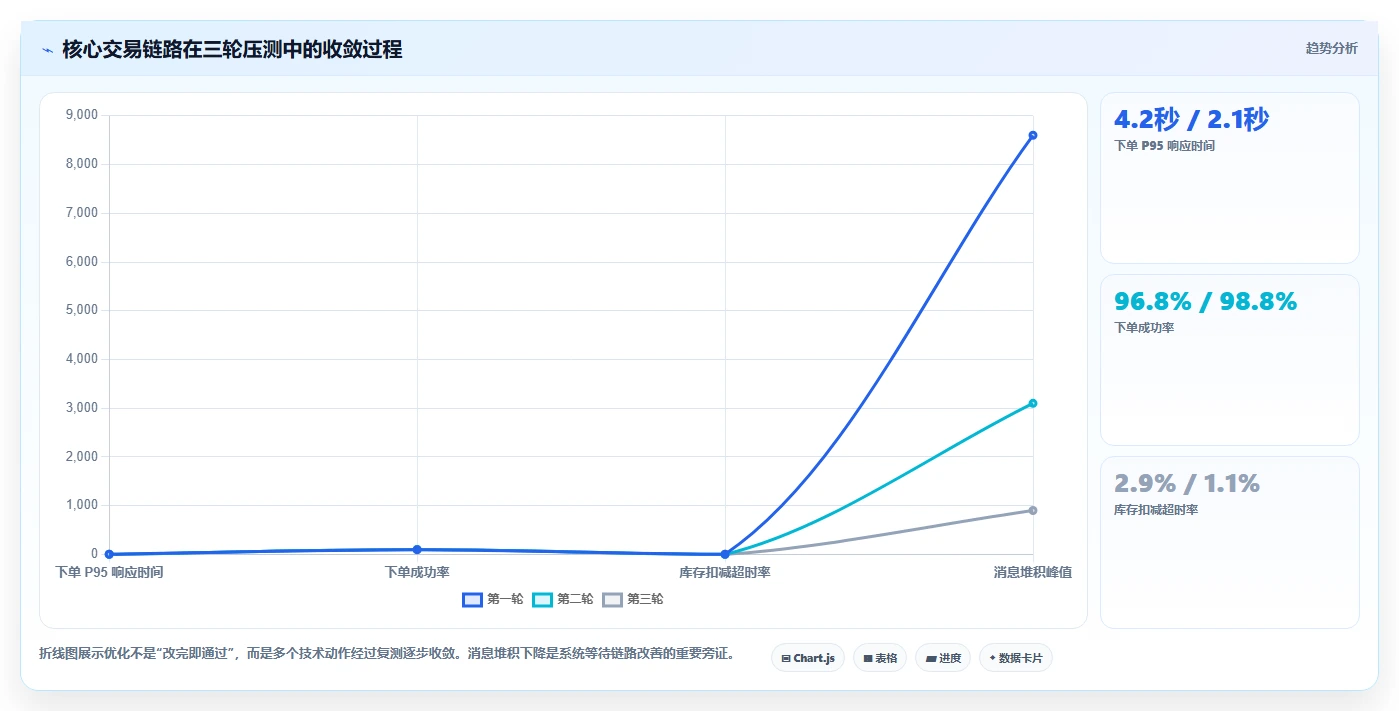
Task: Click the 1,000 y-axis tick label
Action: [x=81, y=505]
